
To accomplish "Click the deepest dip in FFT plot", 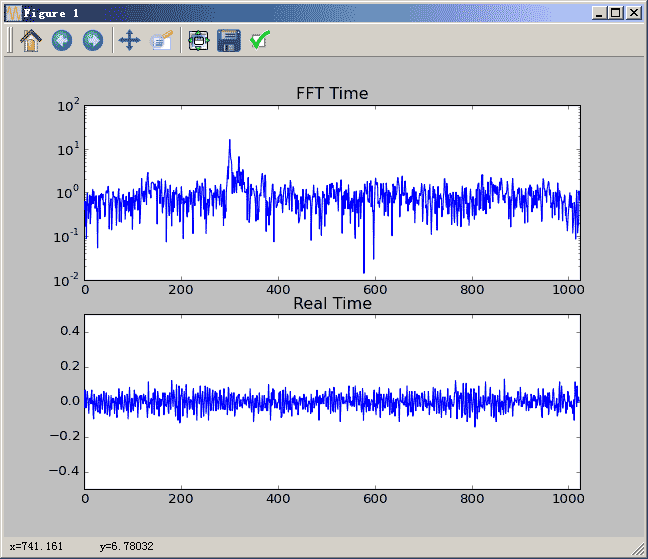I will tap(364, 271).
